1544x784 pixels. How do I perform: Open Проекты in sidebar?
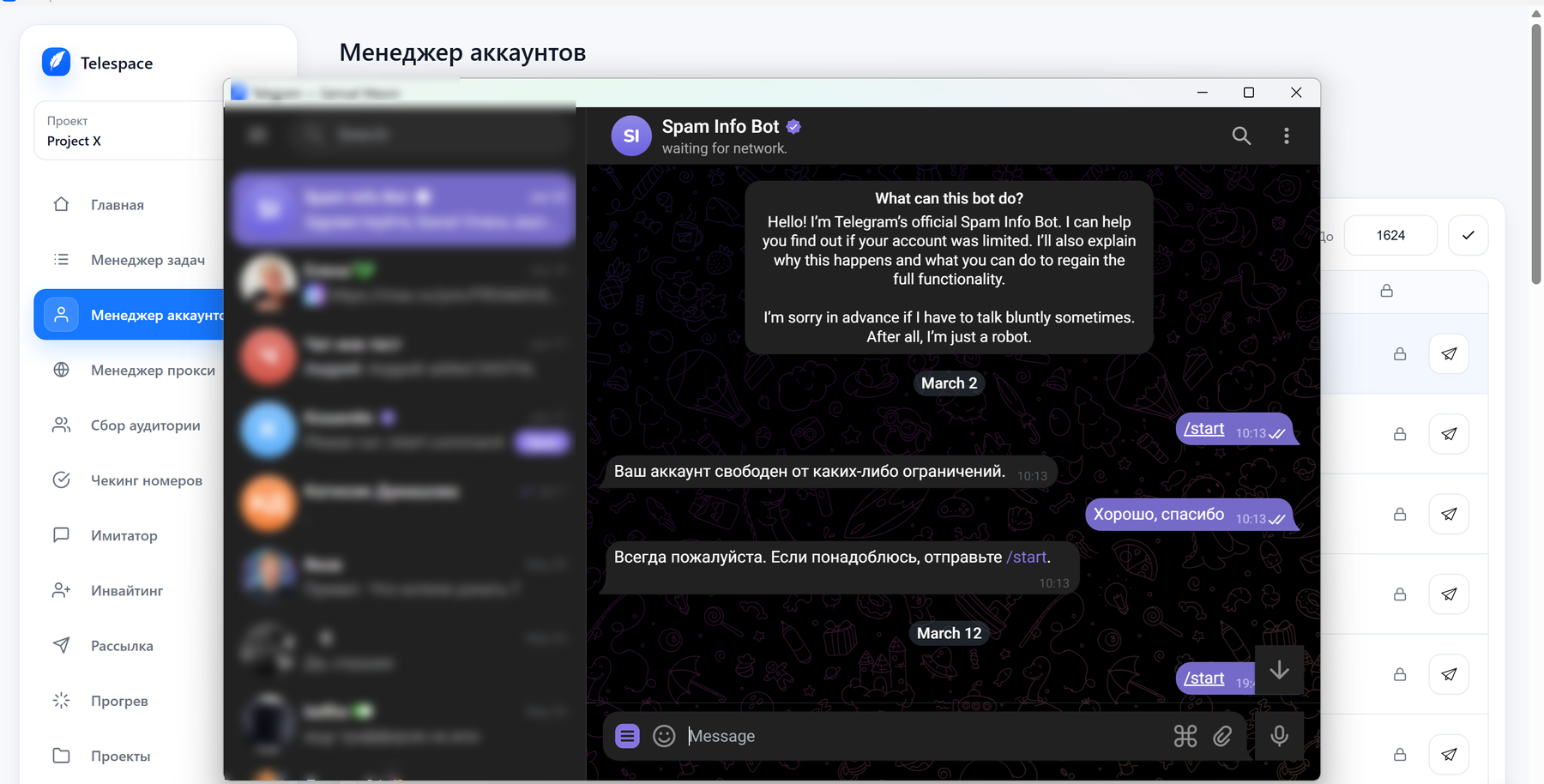[x=120, y=756]
